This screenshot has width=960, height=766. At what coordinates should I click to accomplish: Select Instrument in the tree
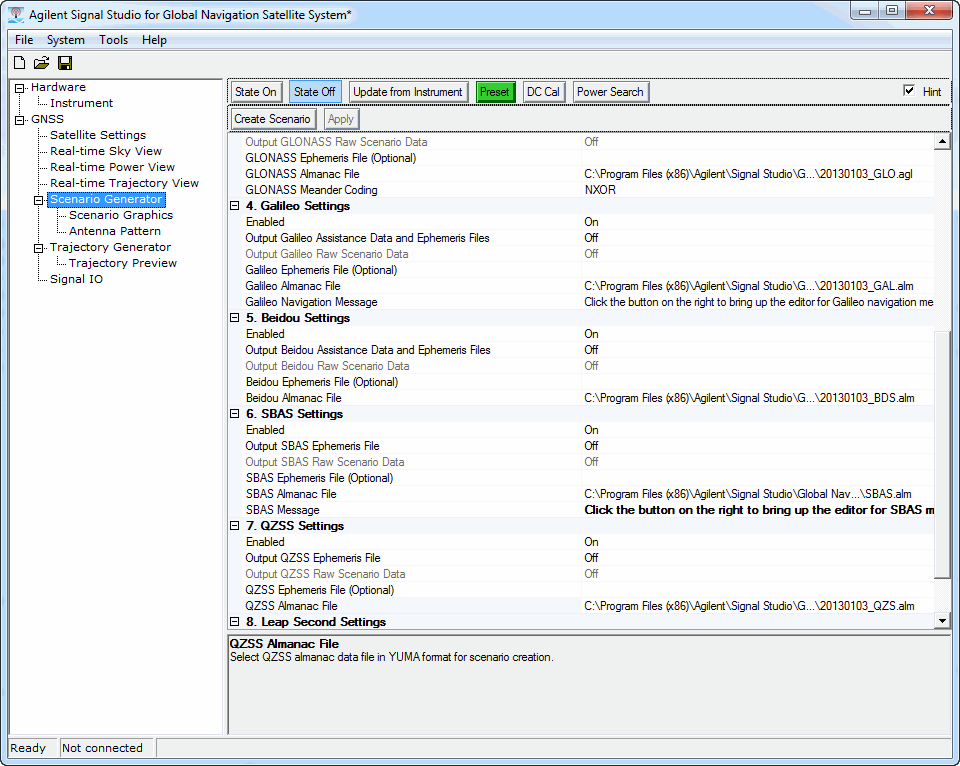pyautogui.click(x=81, y=103)
